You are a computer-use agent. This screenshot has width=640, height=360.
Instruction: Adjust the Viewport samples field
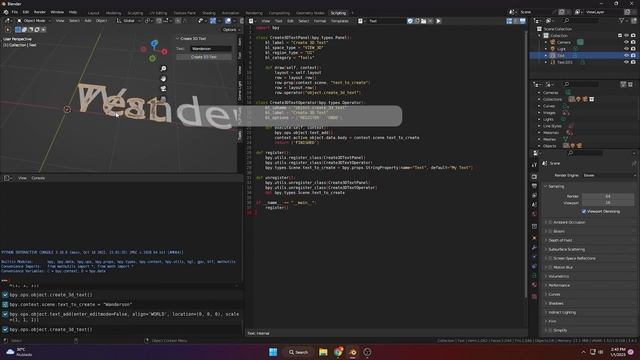pos(608,203)
